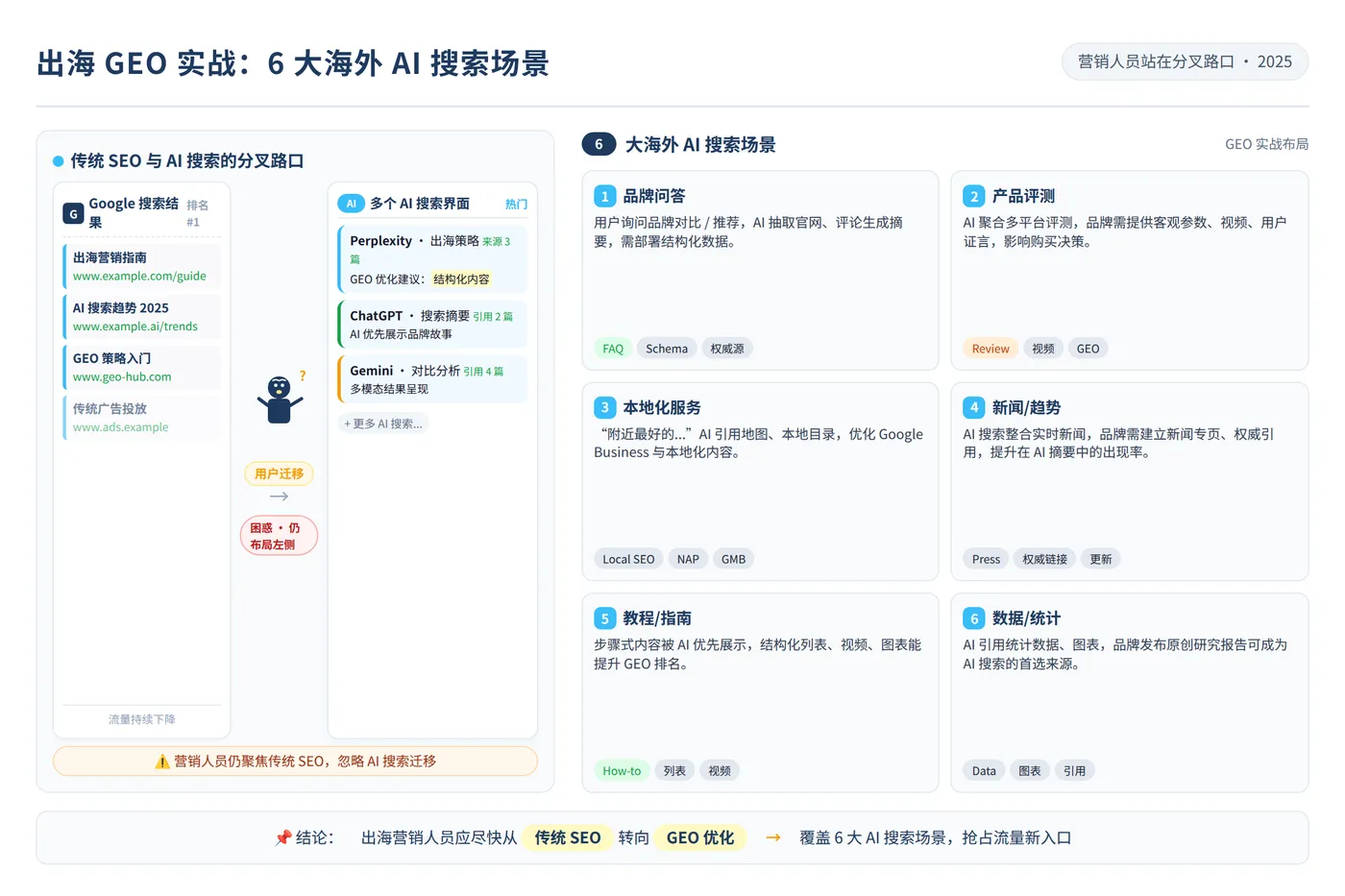Choose the 图表 tag
Screen dimensions: 1345x896
pos(1030,770)
